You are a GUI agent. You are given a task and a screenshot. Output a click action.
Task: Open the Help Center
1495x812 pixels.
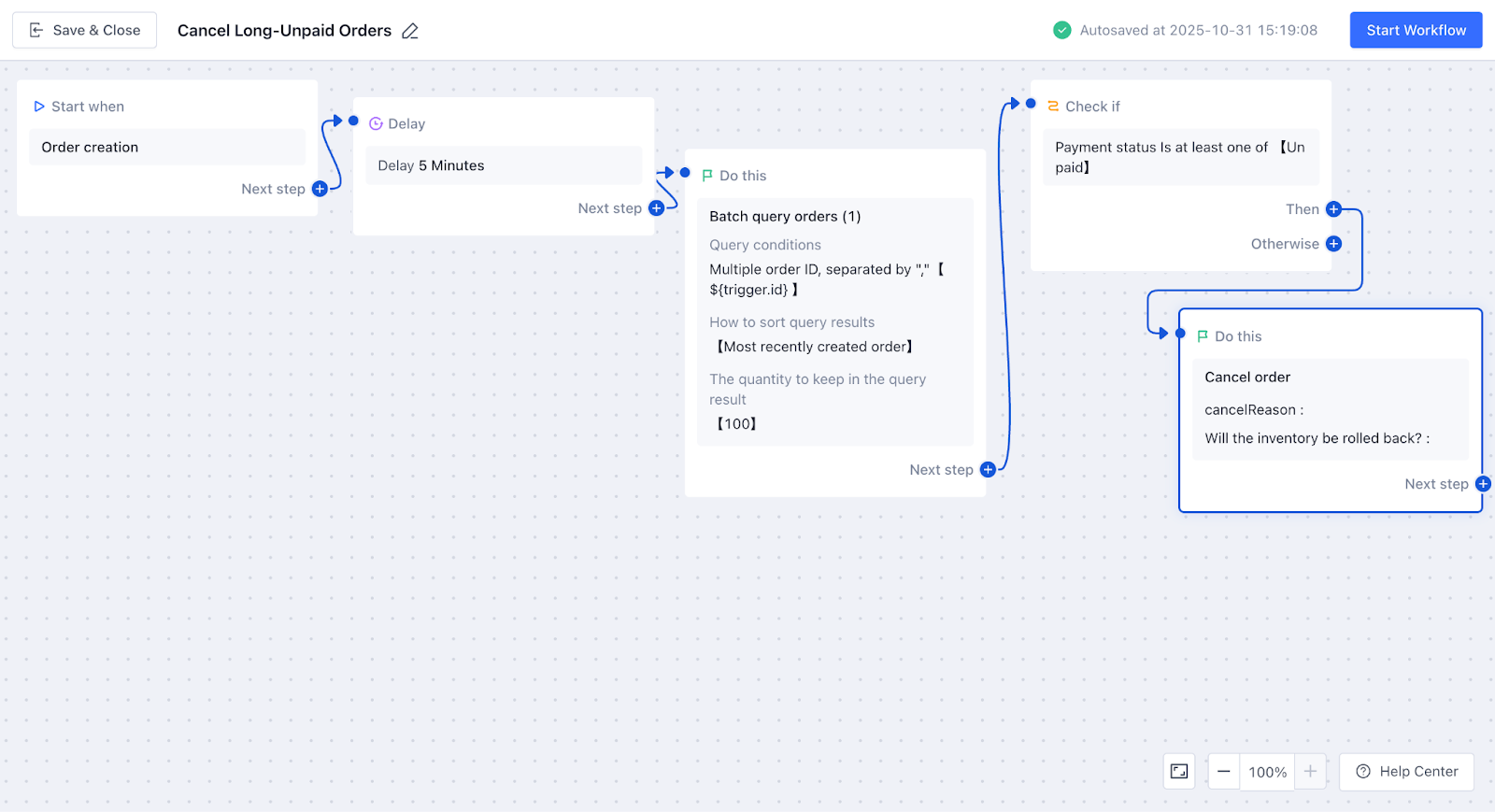click(x=1406, y=772)
